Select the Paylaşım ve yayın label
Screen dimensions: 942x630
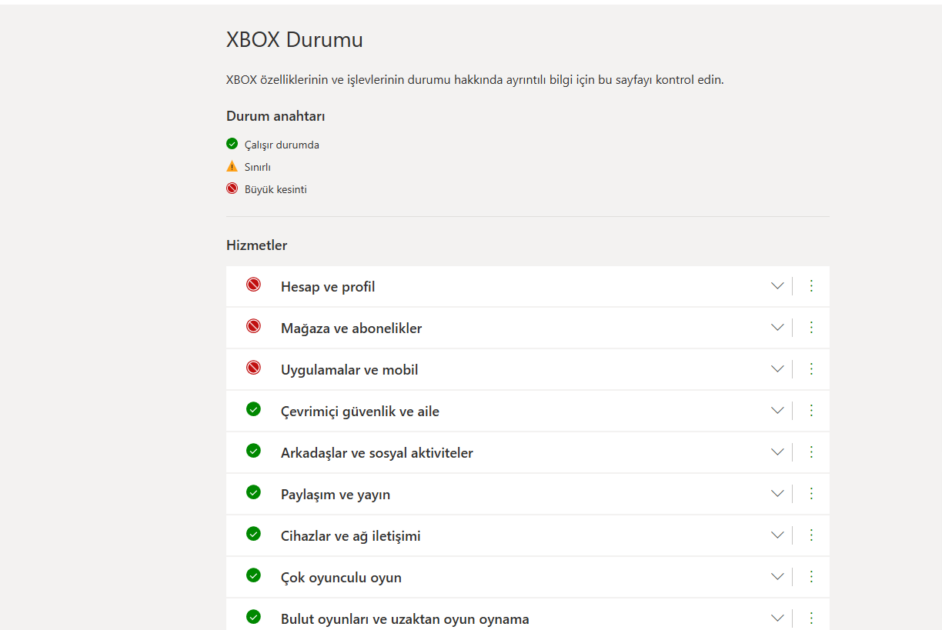(335, 494)
